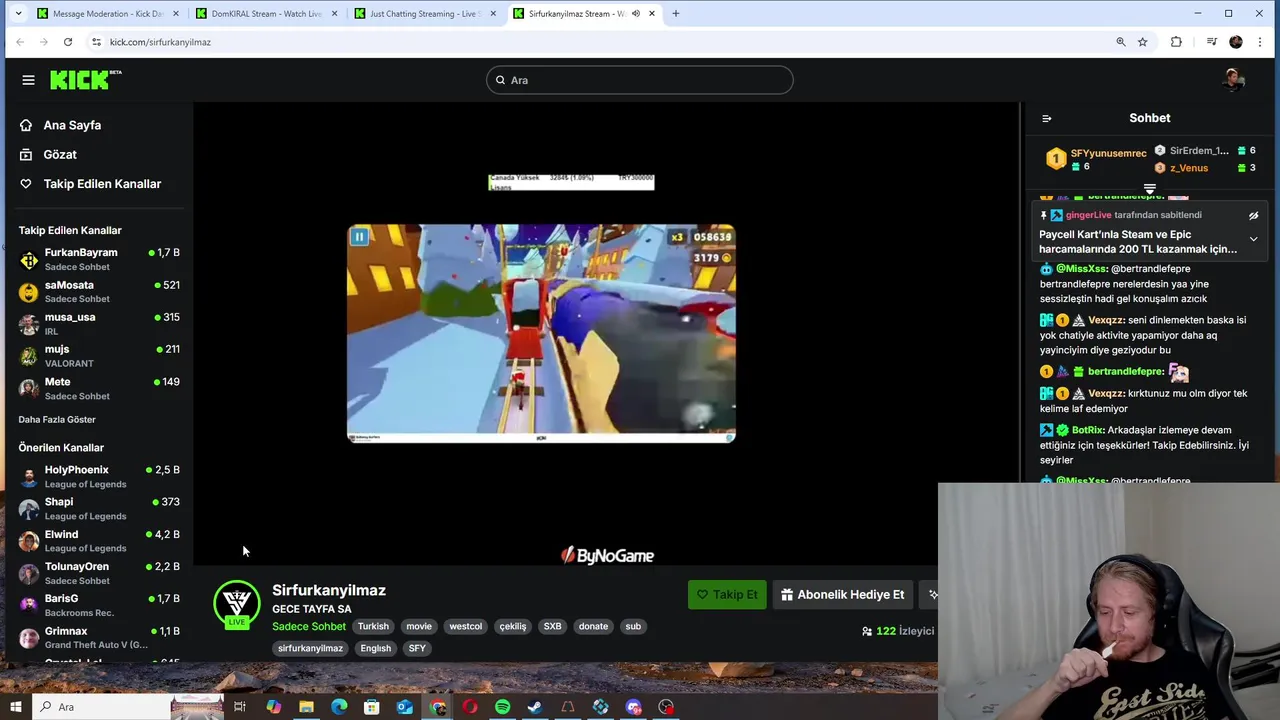Select the donate tag
The width and height of the screenshot is (1280, 720).
point(593,626)
